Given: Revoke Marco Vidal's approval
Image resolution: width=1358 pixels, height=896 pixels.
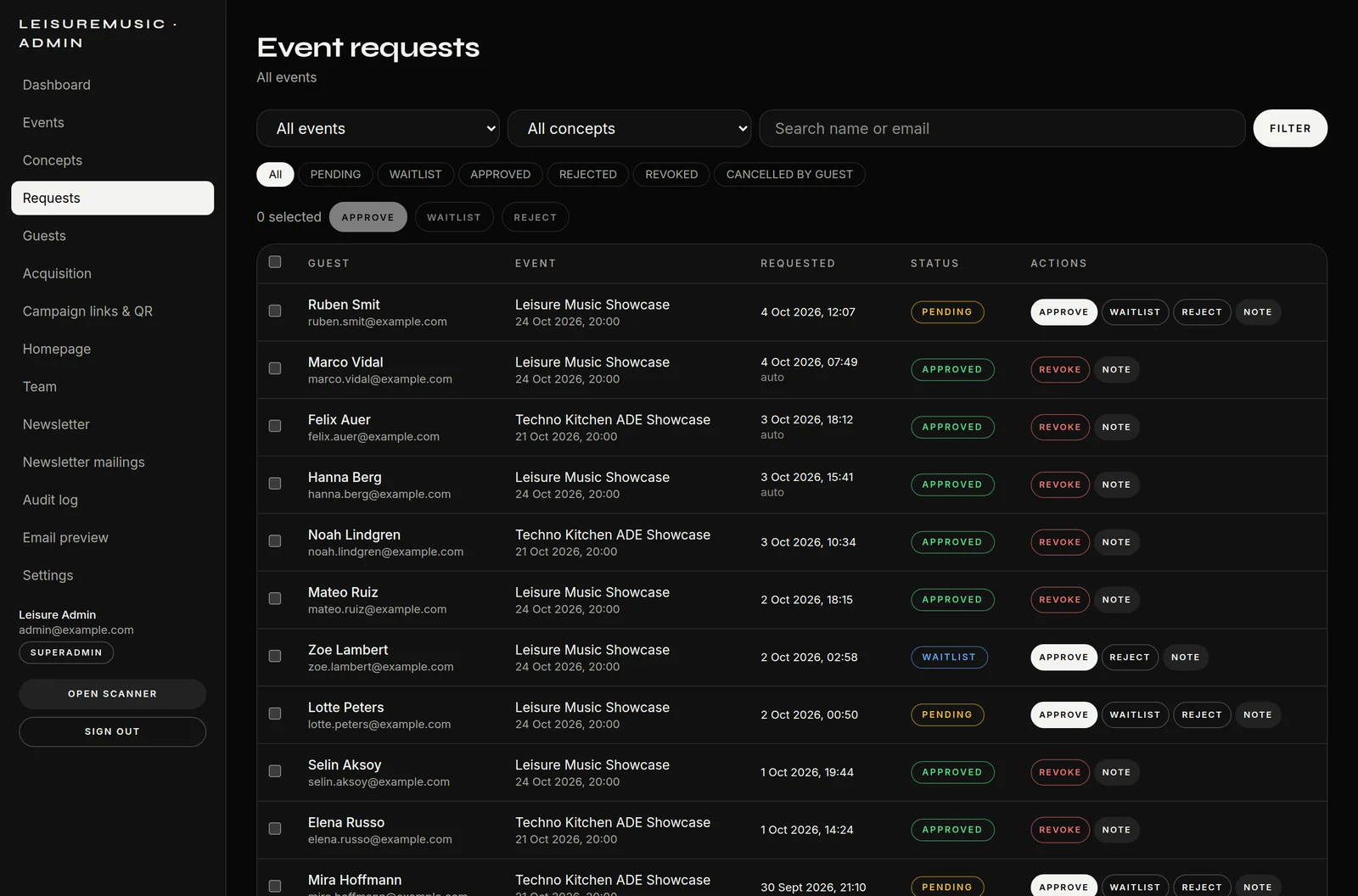Looking at the screenshot, I should 1060,370.
